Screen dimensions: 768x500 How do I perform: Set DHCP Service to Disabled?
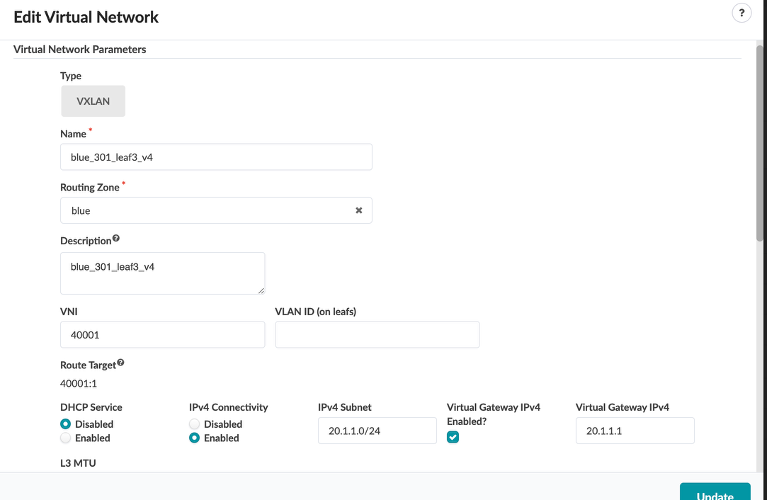coord(66,424)
